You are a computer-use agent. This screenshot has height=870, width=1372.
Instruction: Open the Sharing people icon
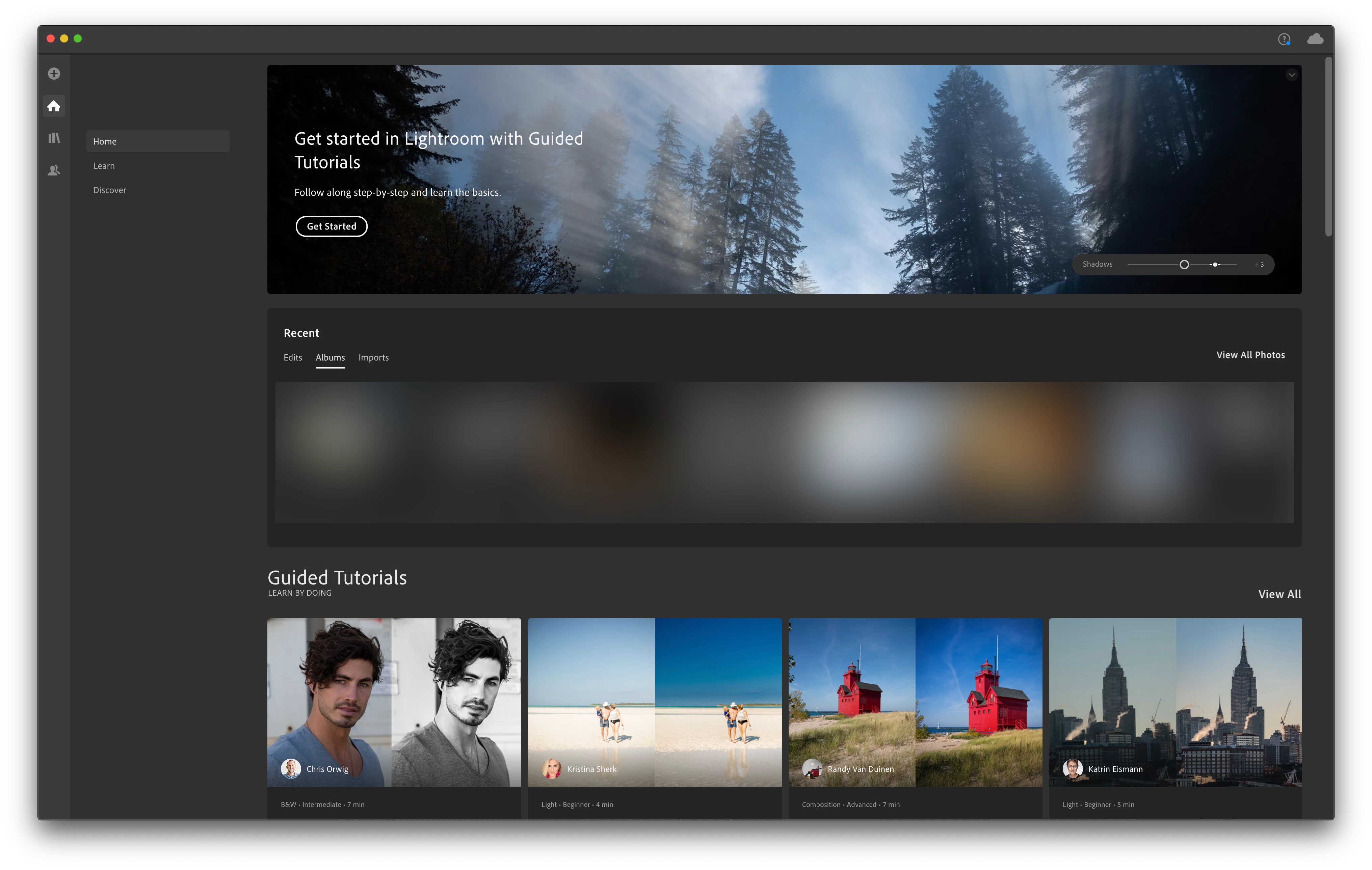coord(54,170)
